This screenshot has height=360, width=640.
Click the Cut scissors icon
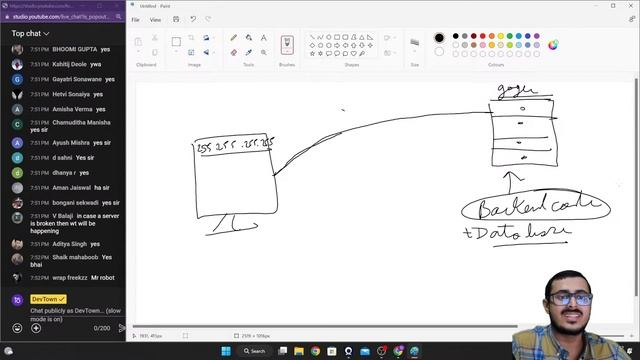155,38
